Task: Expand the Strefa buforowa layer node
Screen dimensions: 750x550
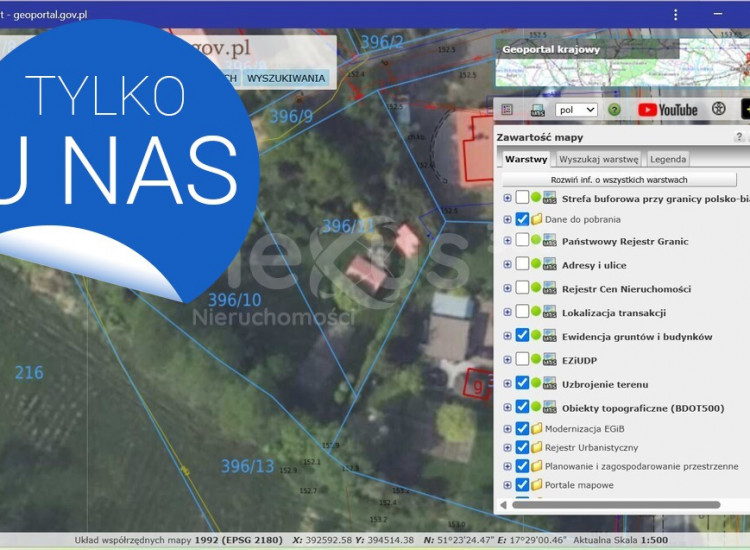Action: coord(507,198)
